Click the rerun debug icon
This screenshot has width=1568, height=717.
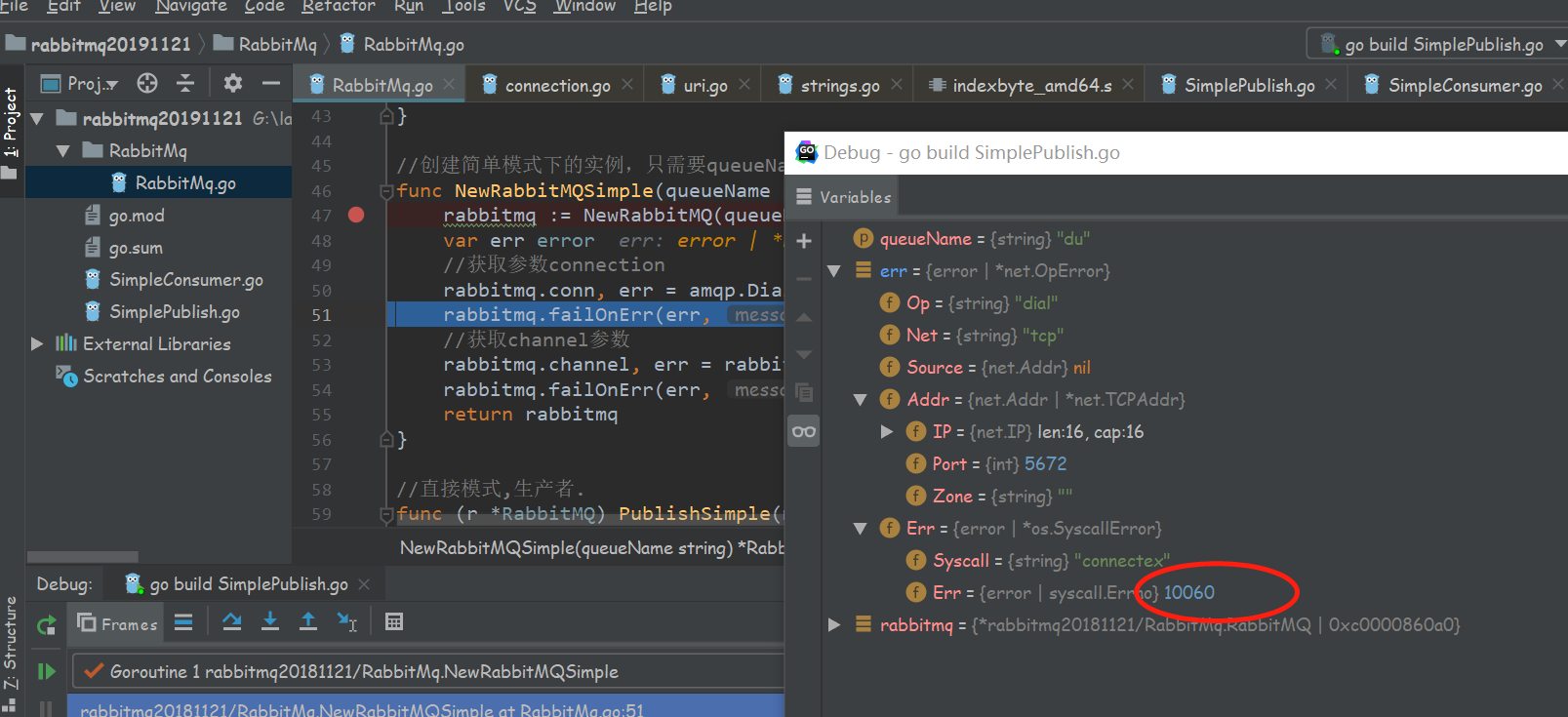pyautogui.click(x=46, y=625)
